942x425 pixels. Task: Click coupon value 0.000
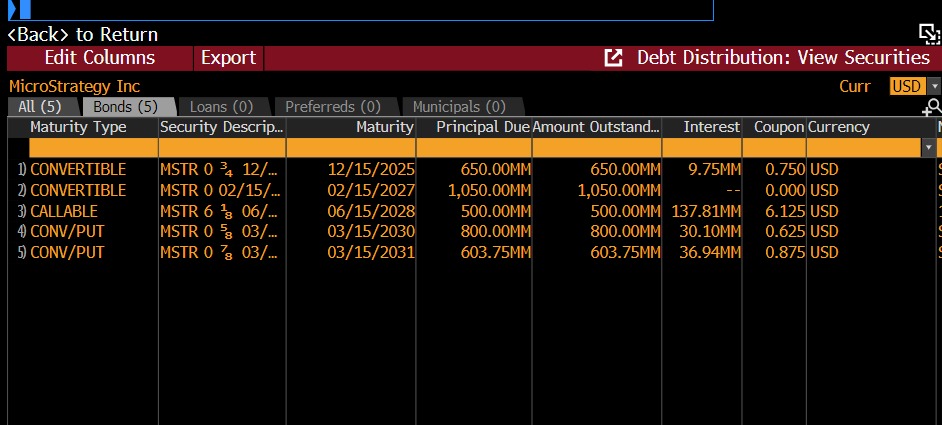(785, 191)
